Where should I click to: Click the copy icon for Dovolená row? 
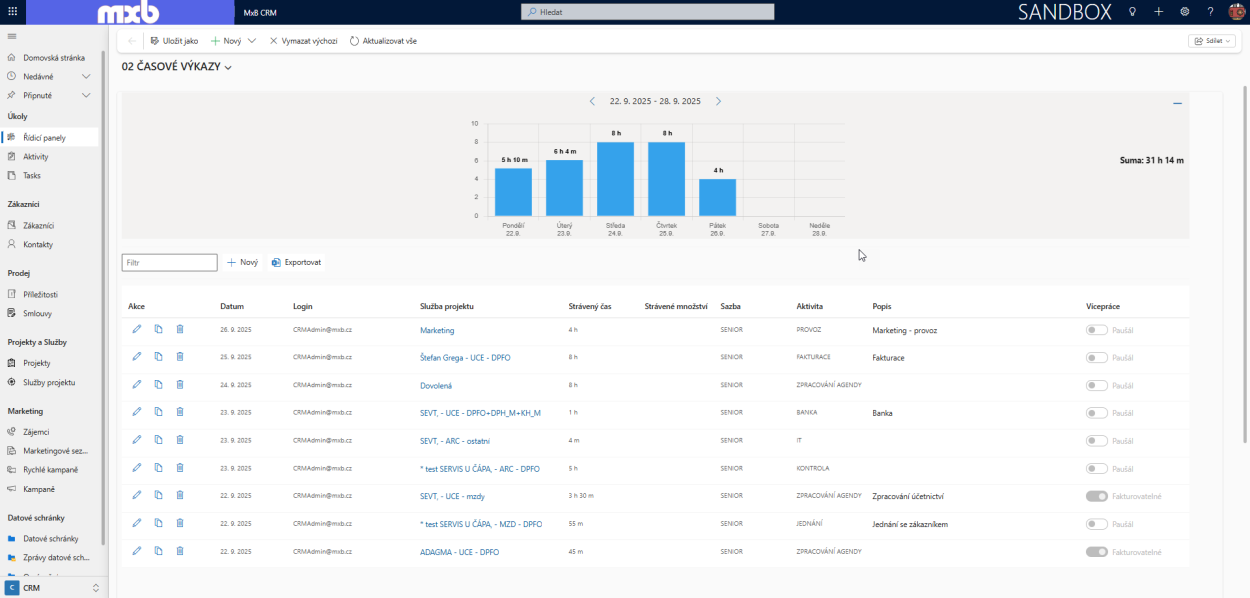click(x=158, y=384)
